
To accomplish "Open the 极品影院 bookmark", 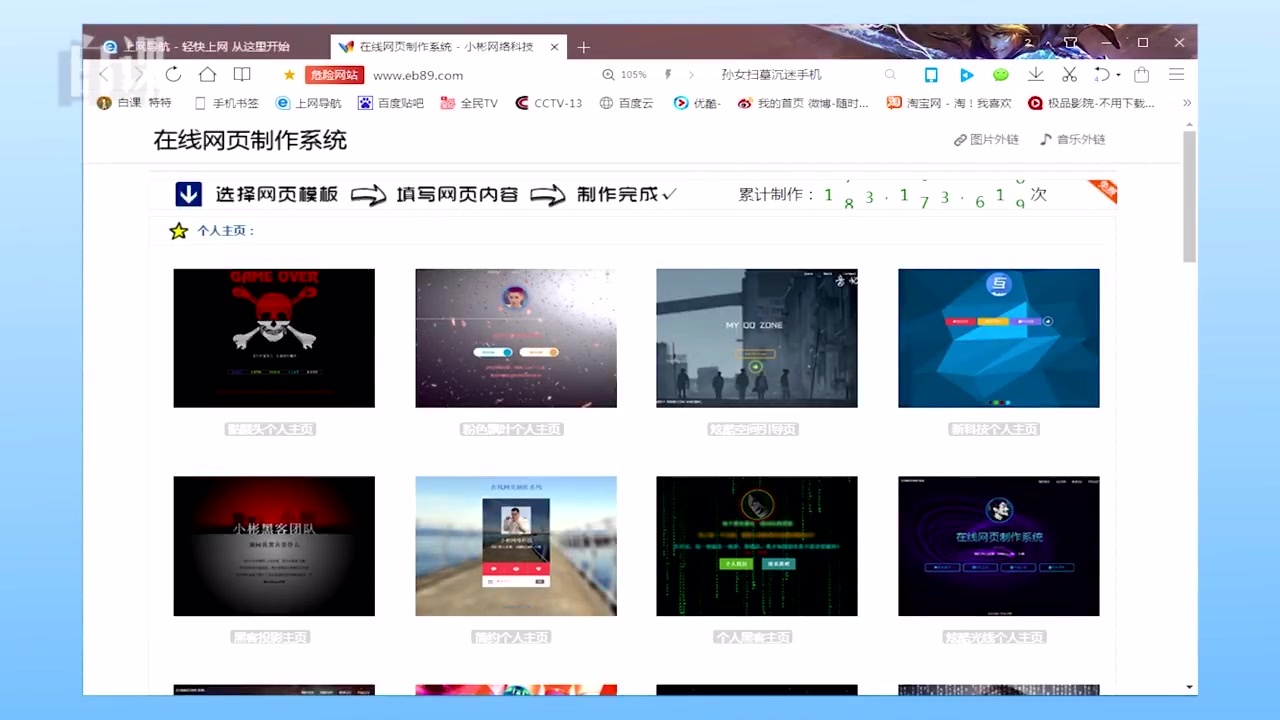I will click(1091, 103).
